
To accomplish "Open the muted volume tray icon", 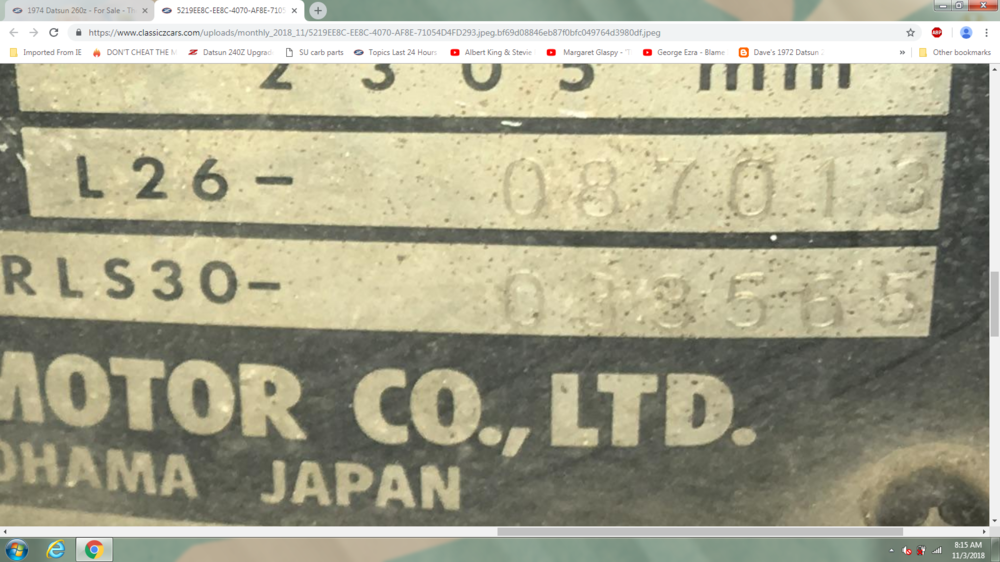I will click(906, 550).
